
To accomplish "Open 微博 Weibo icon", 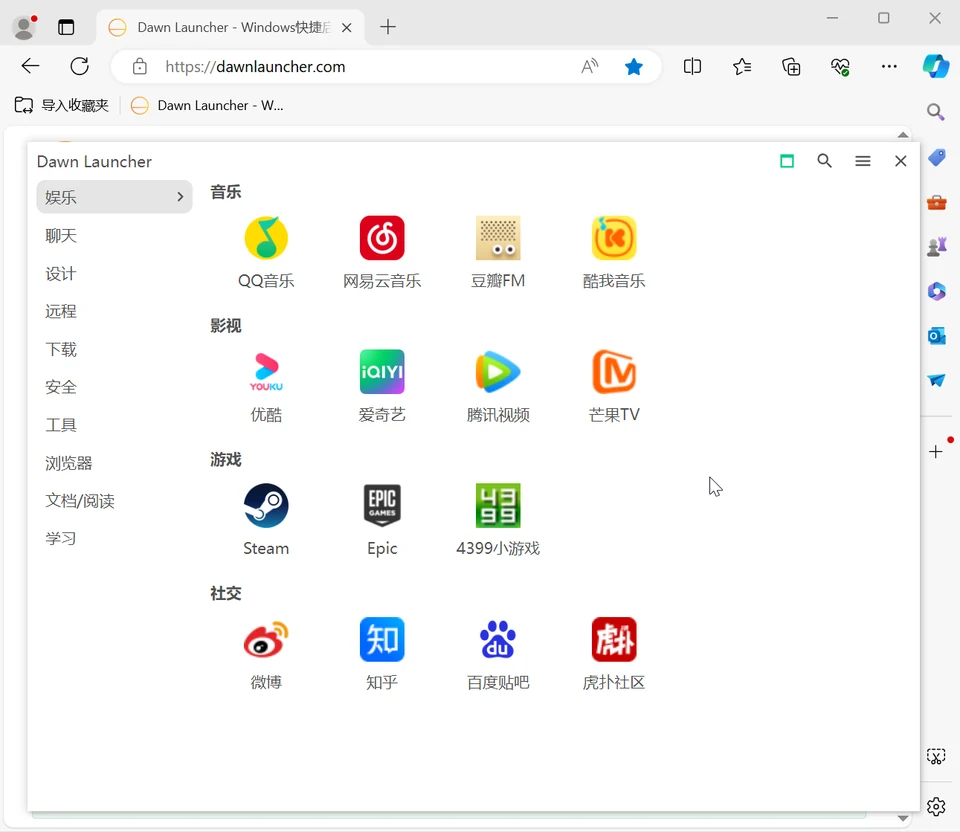I will point(266,639).
